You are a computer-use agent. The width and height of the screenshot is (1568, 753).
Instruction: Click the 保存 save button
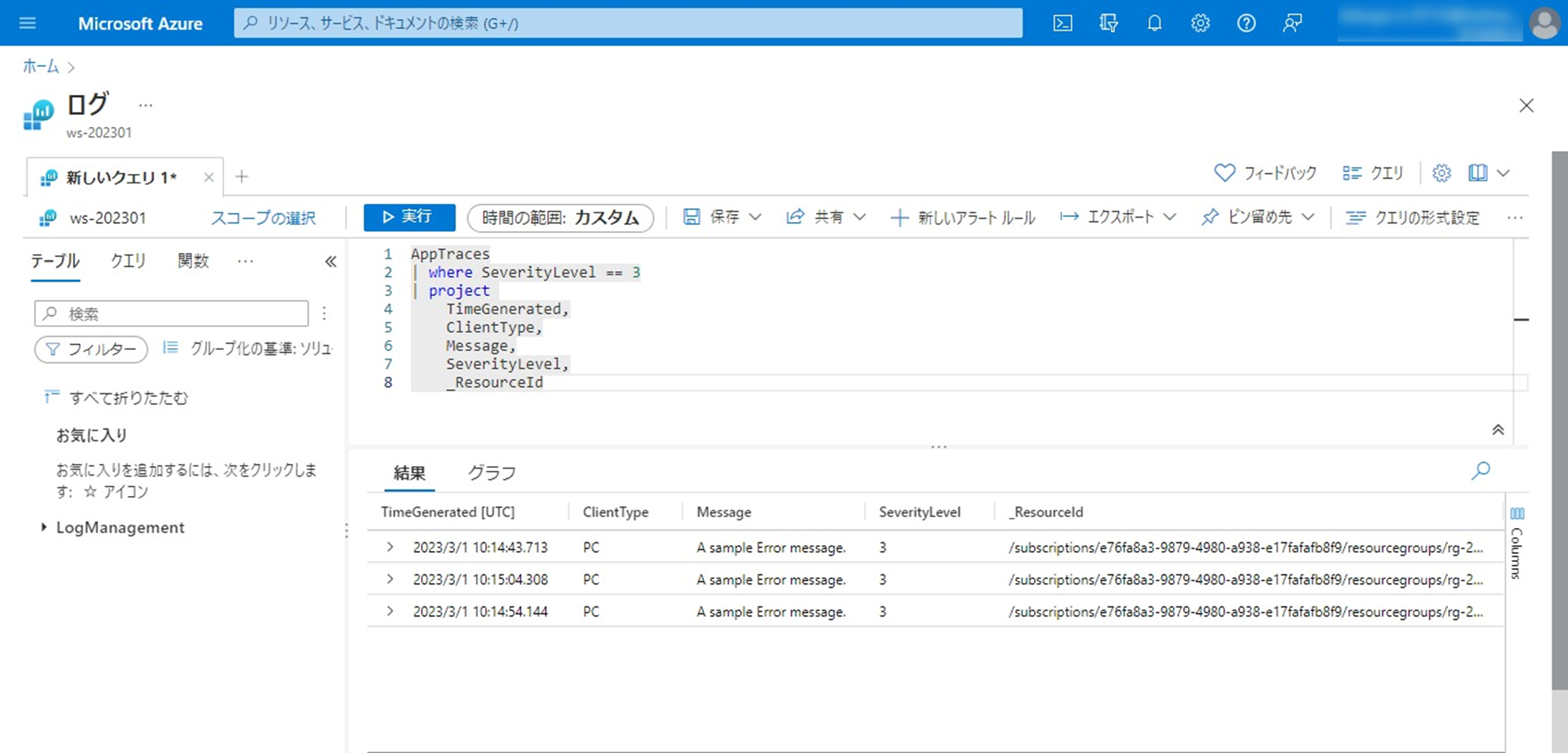click(x=711, y=217)
